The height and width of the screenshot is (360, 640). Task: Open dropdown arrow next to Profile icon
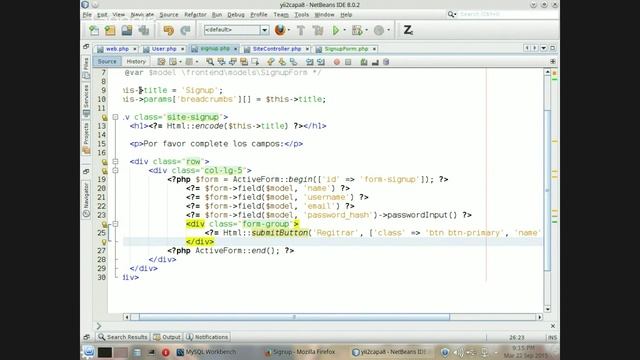[388, 30]
